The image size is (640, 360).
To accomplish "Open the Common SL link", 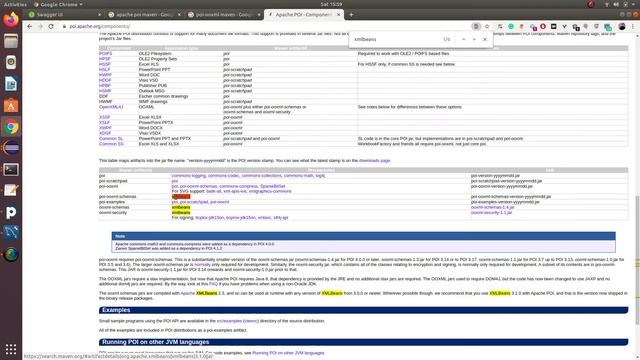I will pyautogui.click(x=111, y=138).
